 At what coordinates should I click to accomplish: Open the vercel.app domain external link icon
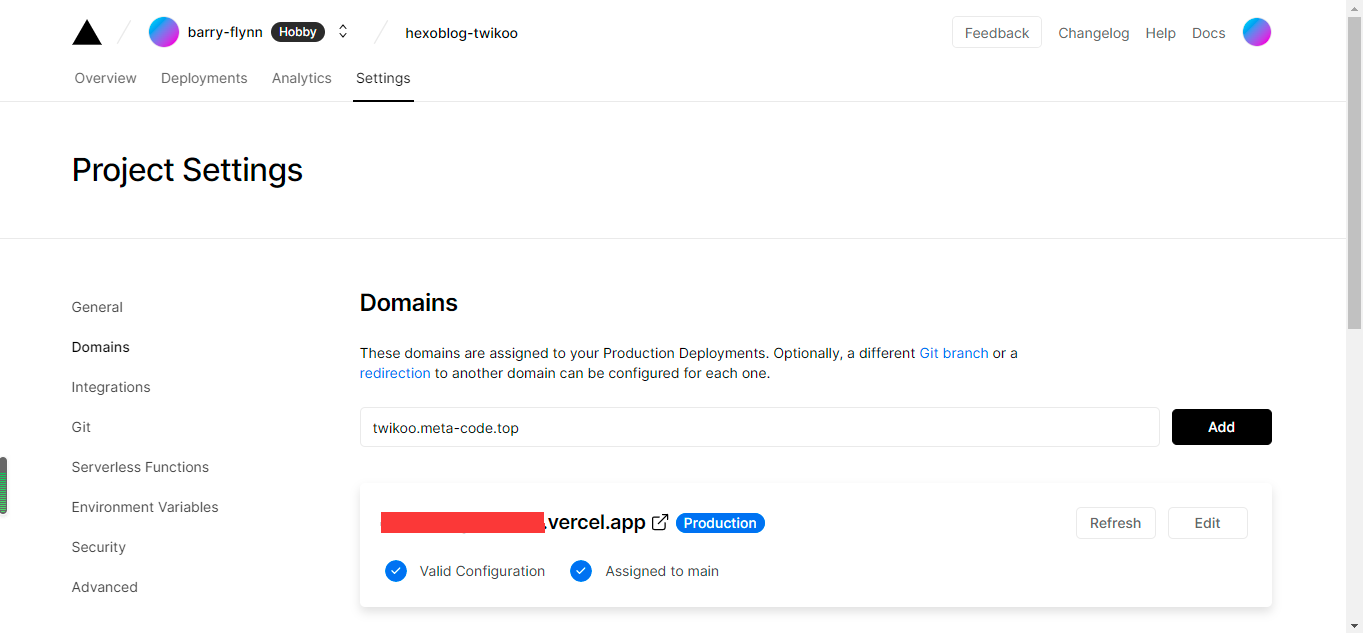[x=660, y=522]
